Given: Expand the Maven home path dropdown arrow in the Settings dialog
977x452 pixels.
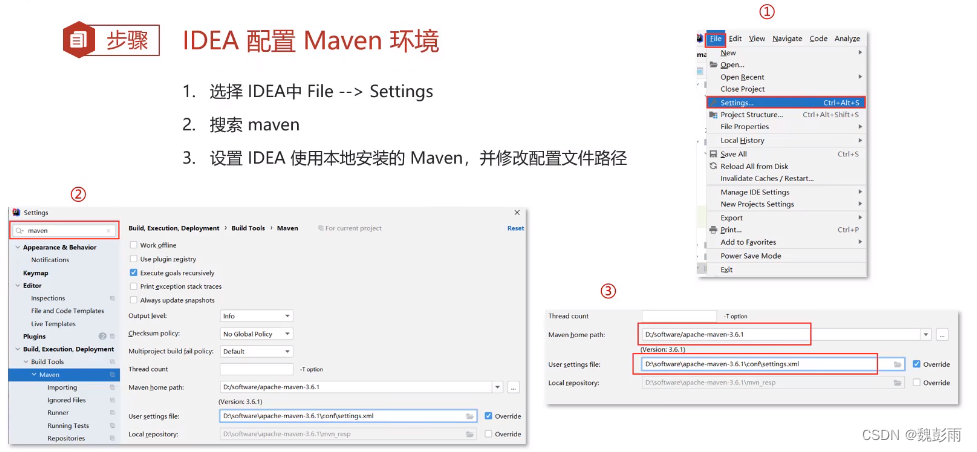Looking at the screenshot, I should coord(497,387).
